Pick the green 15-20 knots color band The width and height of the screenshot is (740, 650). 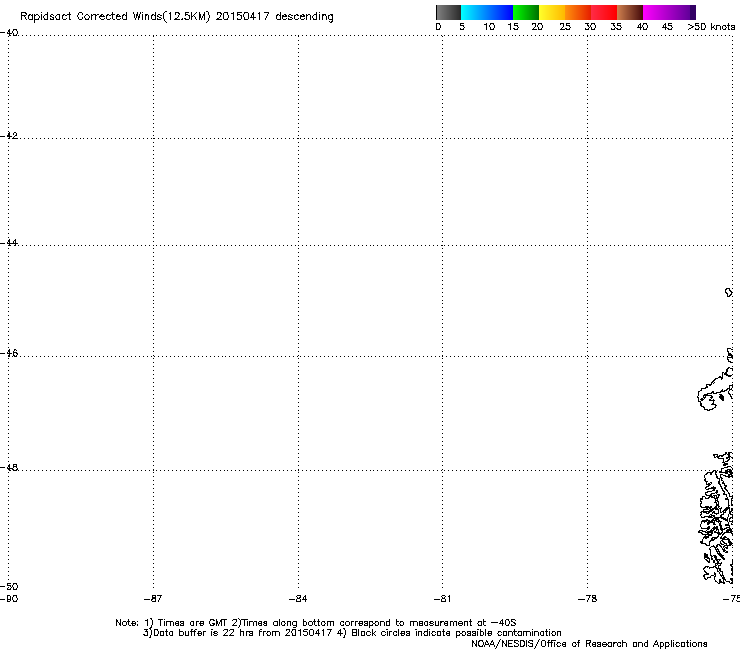click(x=526, y=12)
